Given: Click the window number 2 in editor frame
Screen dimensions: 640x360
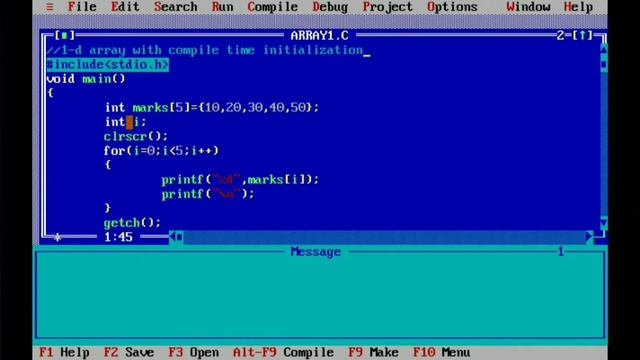Looking at the screenshot, I should (x=560, y=36).
